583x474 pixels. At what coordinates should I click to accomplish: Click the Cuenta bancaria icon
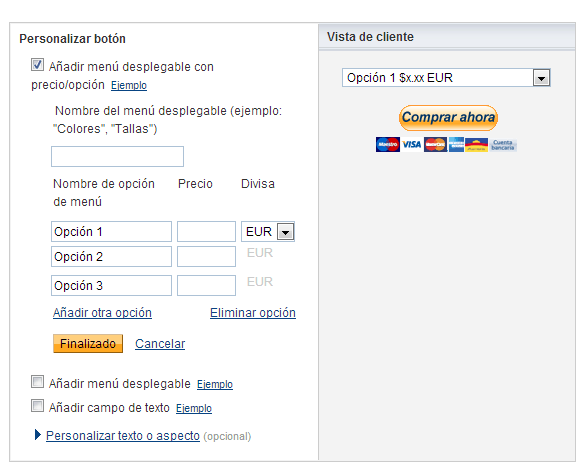(503, 145)
